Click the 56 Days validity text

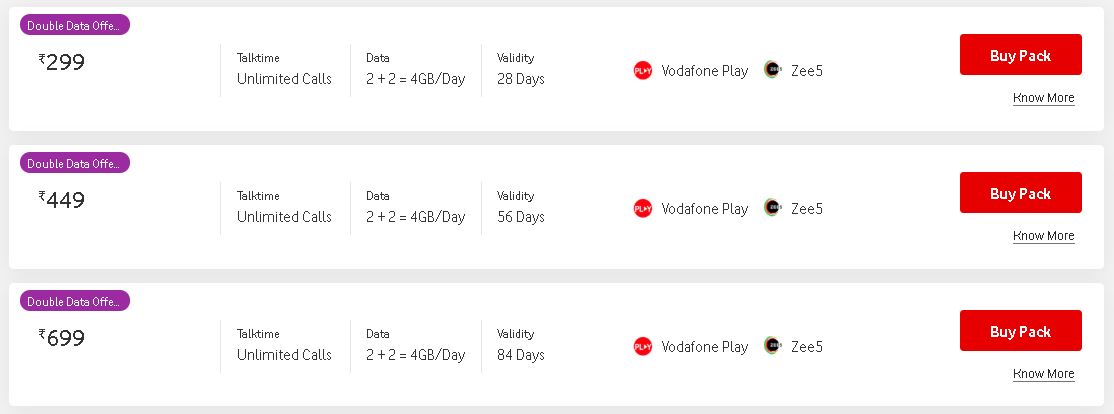[x=520, y=217]
